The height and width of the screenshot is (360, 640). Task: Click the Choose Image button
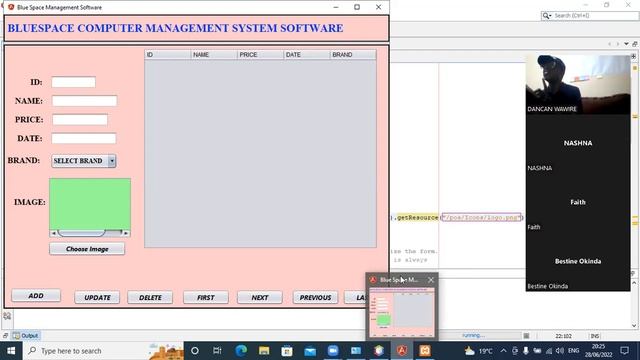click(87, 249)
